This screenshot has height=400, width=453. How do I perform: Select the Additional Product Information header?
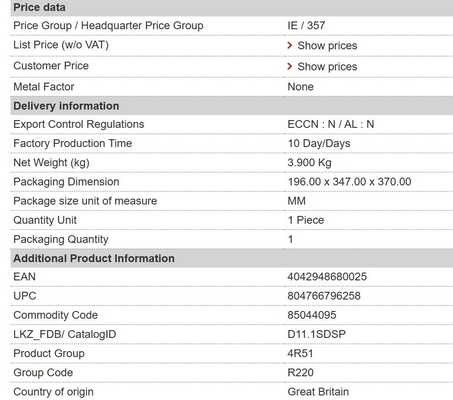coord(232,258)
